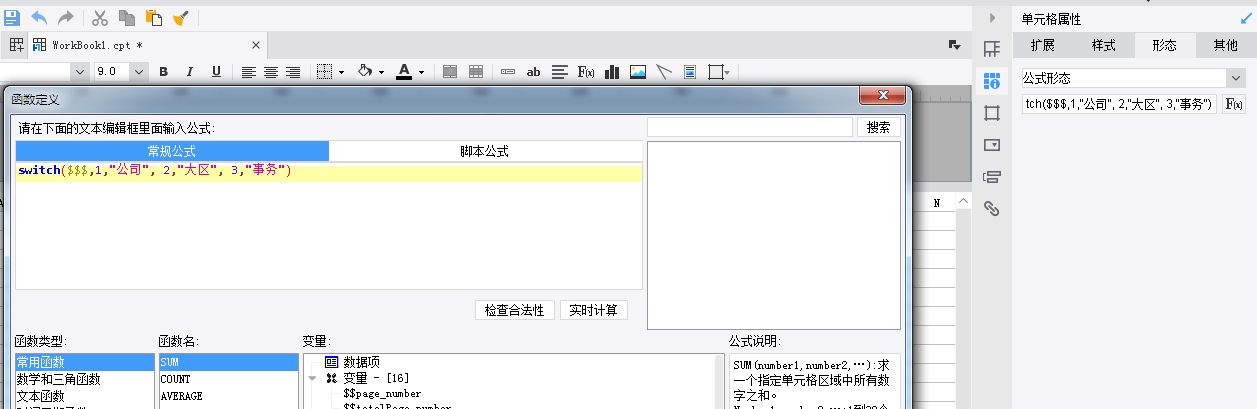
Task: Open widget settings sidebar panel
Action: pyautogui.click(x=991, y=145)
